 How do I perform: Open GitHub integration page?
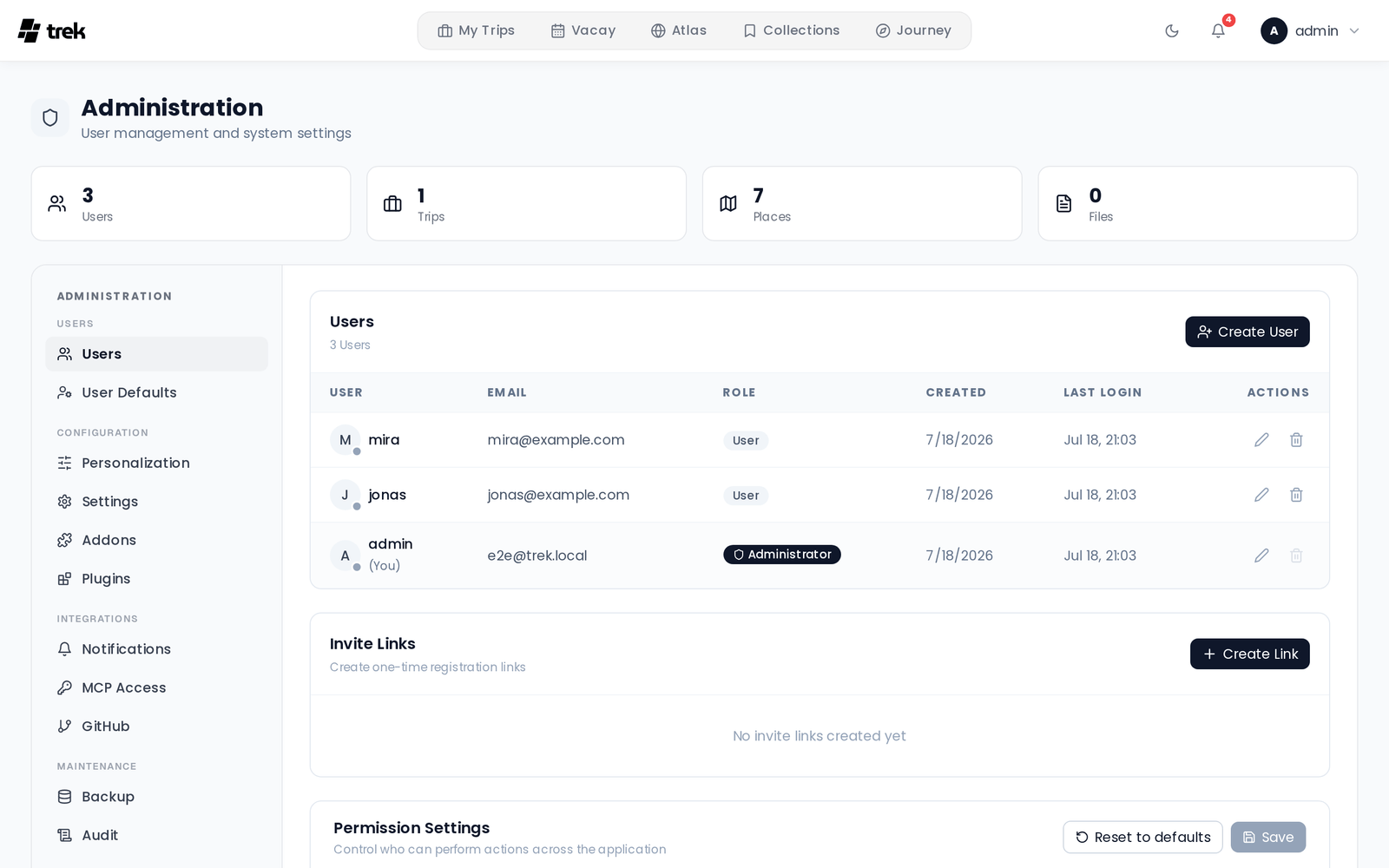[156, 727]
